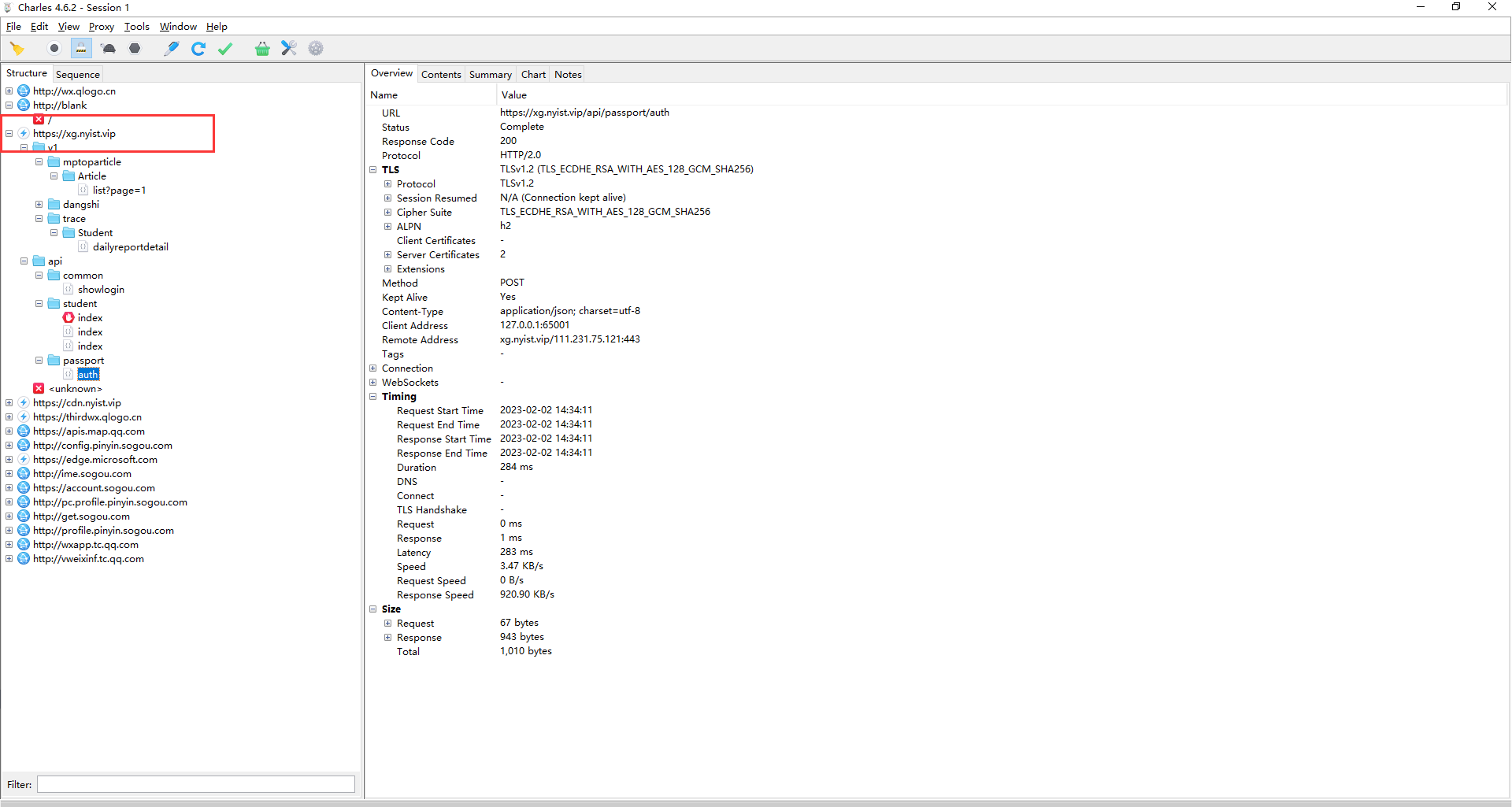Screen dimensions: 1512x807
Task: Expand Server Certificates row
Action: coord(388,255)
